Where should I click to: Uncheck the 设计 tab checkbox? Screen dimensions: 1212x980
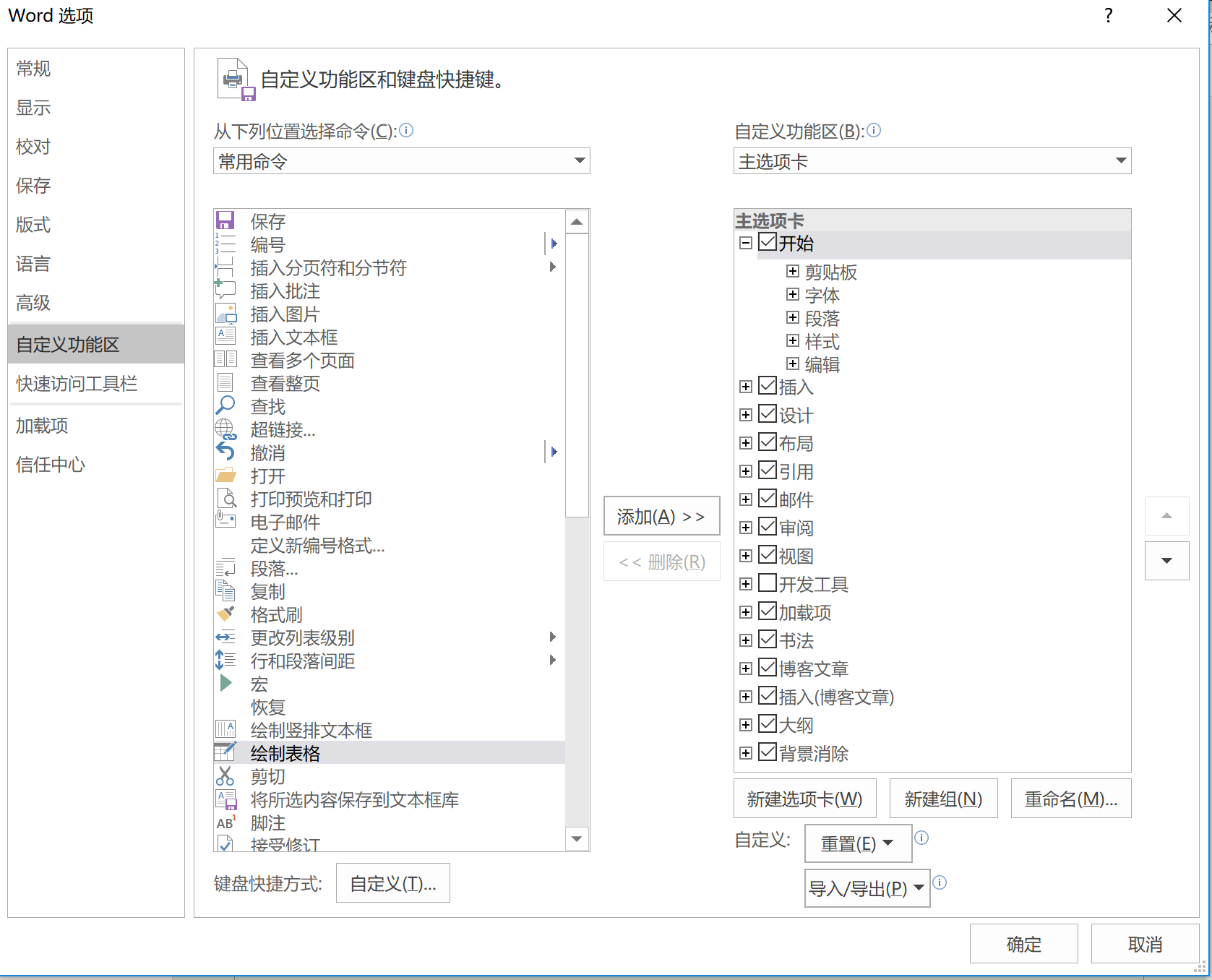coord(768,413)
